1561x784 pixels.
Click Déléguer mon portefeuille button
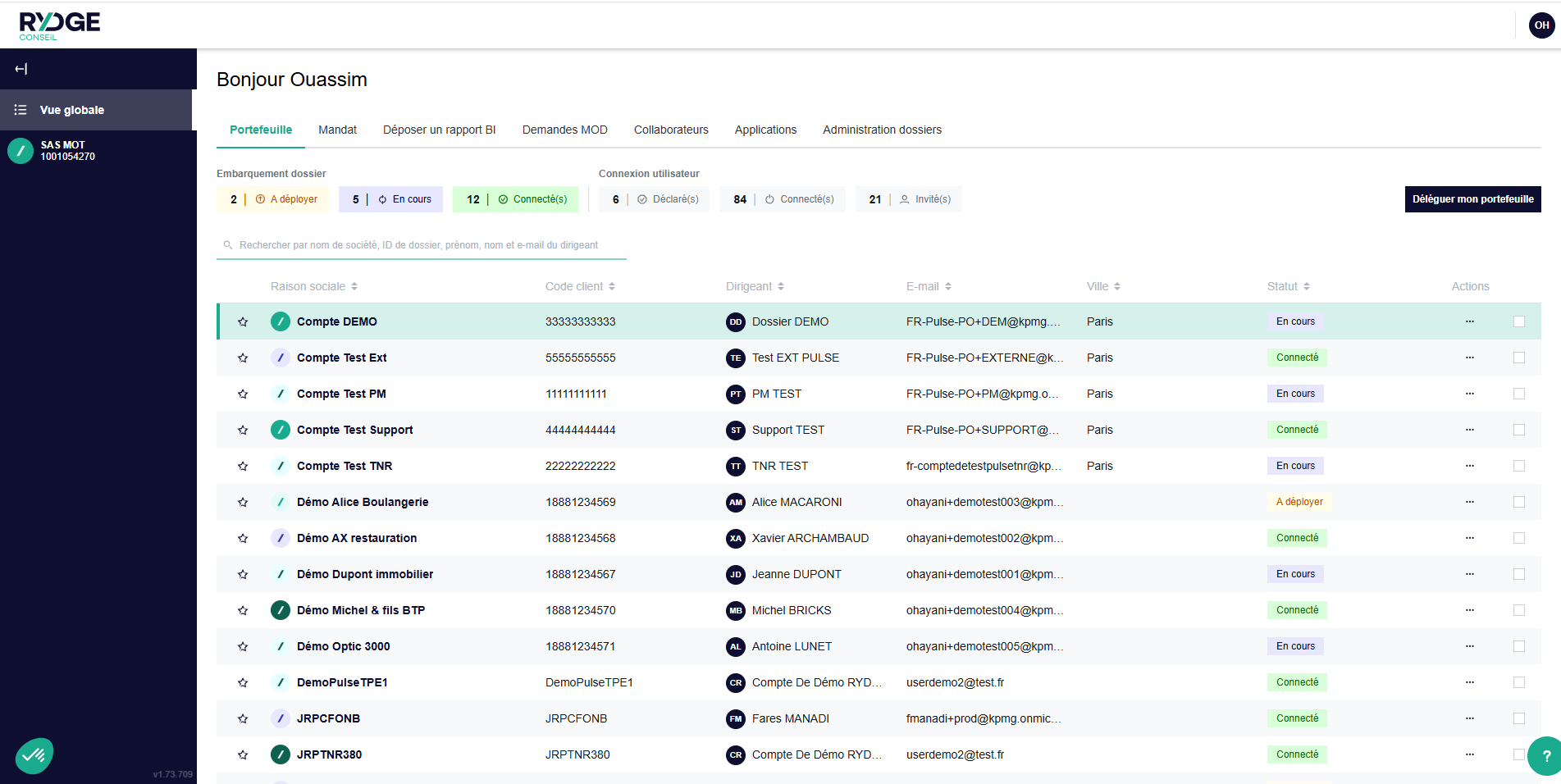1472,199
